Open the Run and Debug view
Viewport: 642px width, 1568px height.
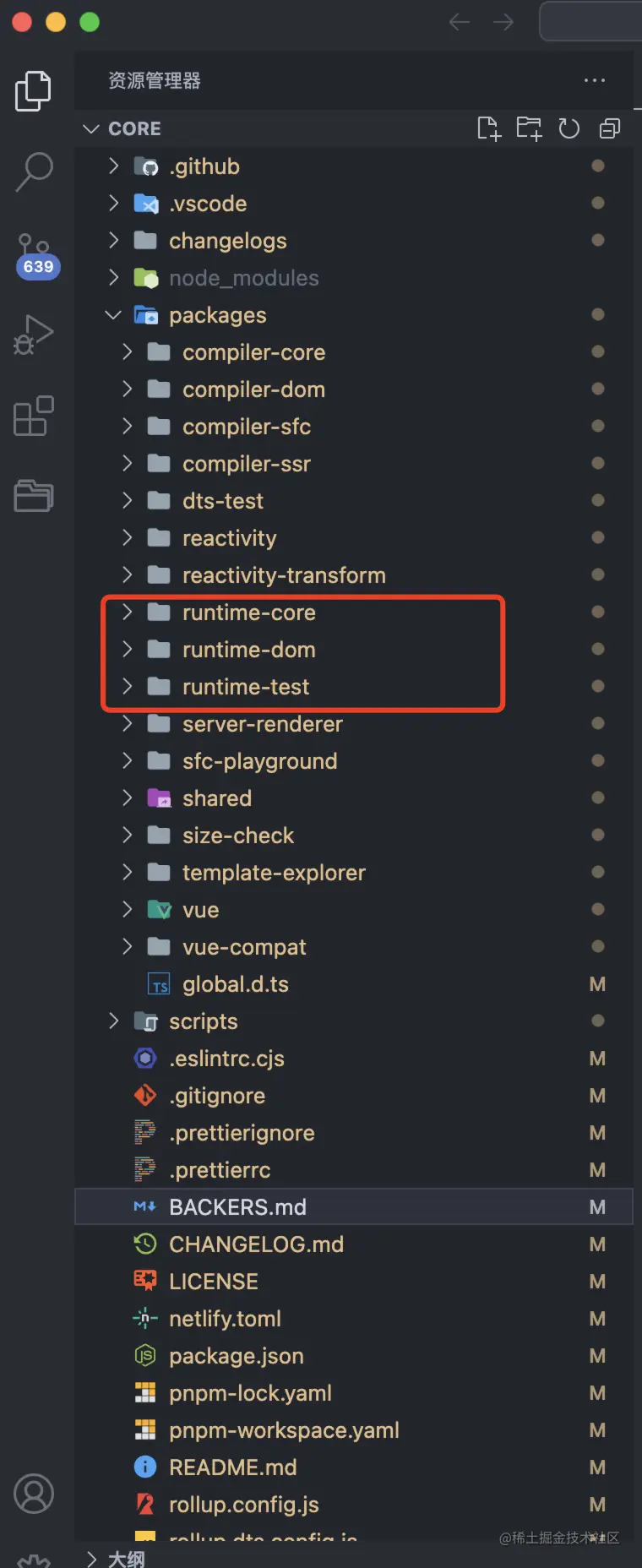[x=34, y=334]
